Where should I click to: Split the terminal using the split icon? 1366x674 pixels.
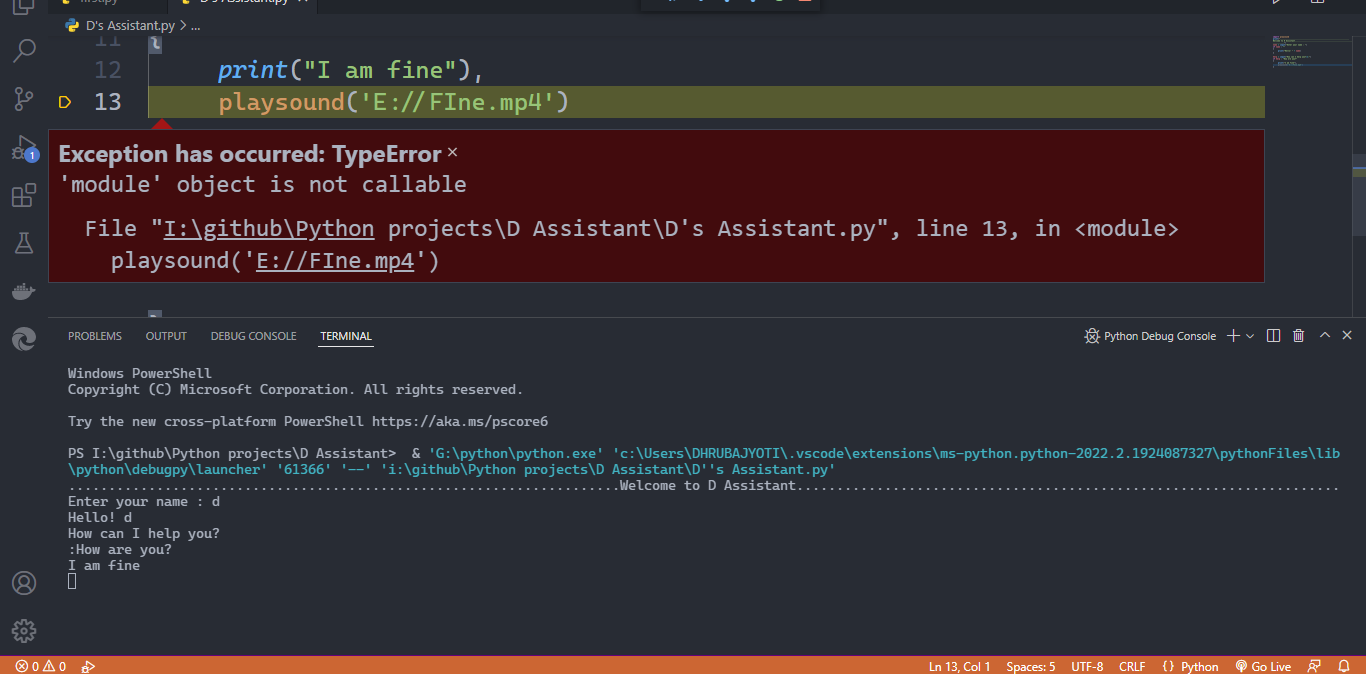[x=1273, y=336]
